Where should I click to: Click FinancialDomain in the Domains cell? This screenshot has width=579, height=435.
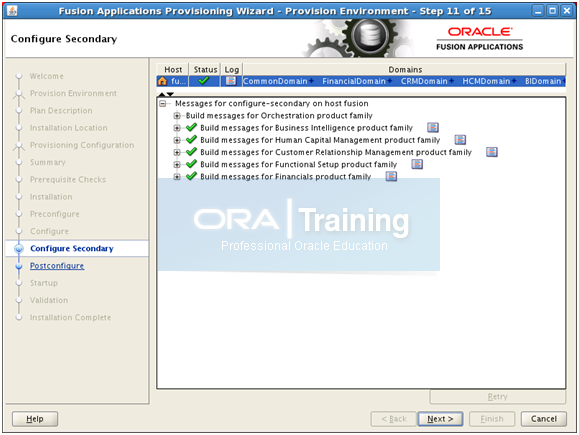click(x=354, y=81)
